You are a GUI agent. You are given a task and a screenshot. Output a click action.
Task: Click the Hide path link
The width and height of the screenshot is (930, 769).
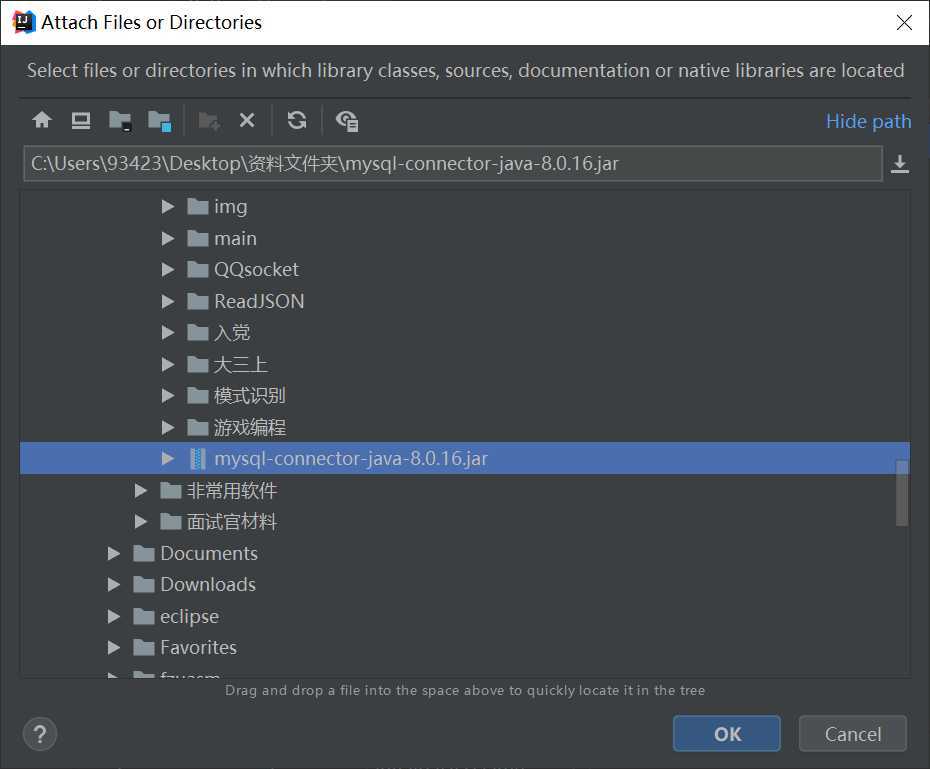(x=868, y=121)
